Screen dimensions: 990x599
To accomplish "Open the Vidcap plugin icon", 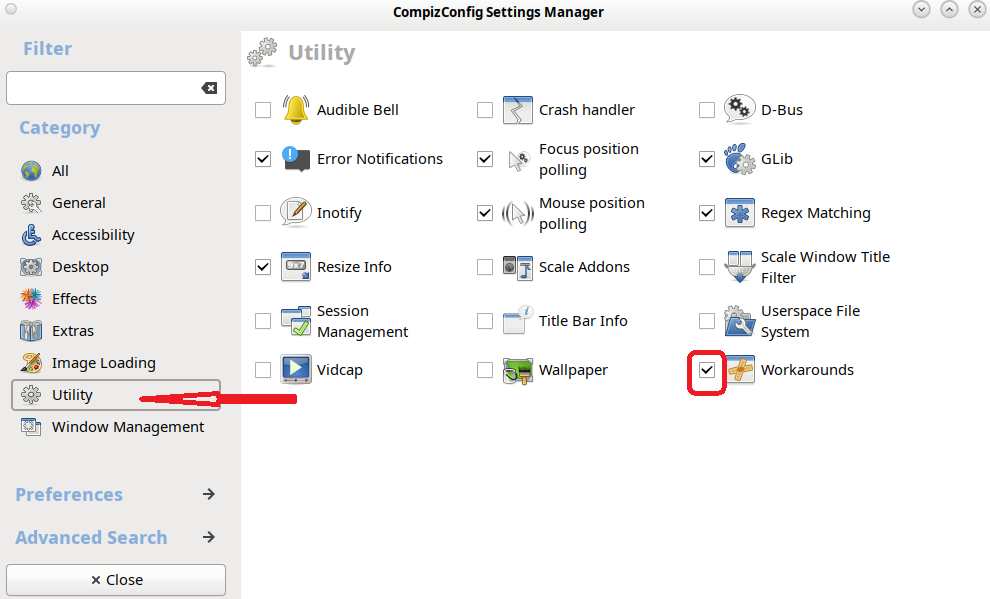I will (x=295, y=370).
